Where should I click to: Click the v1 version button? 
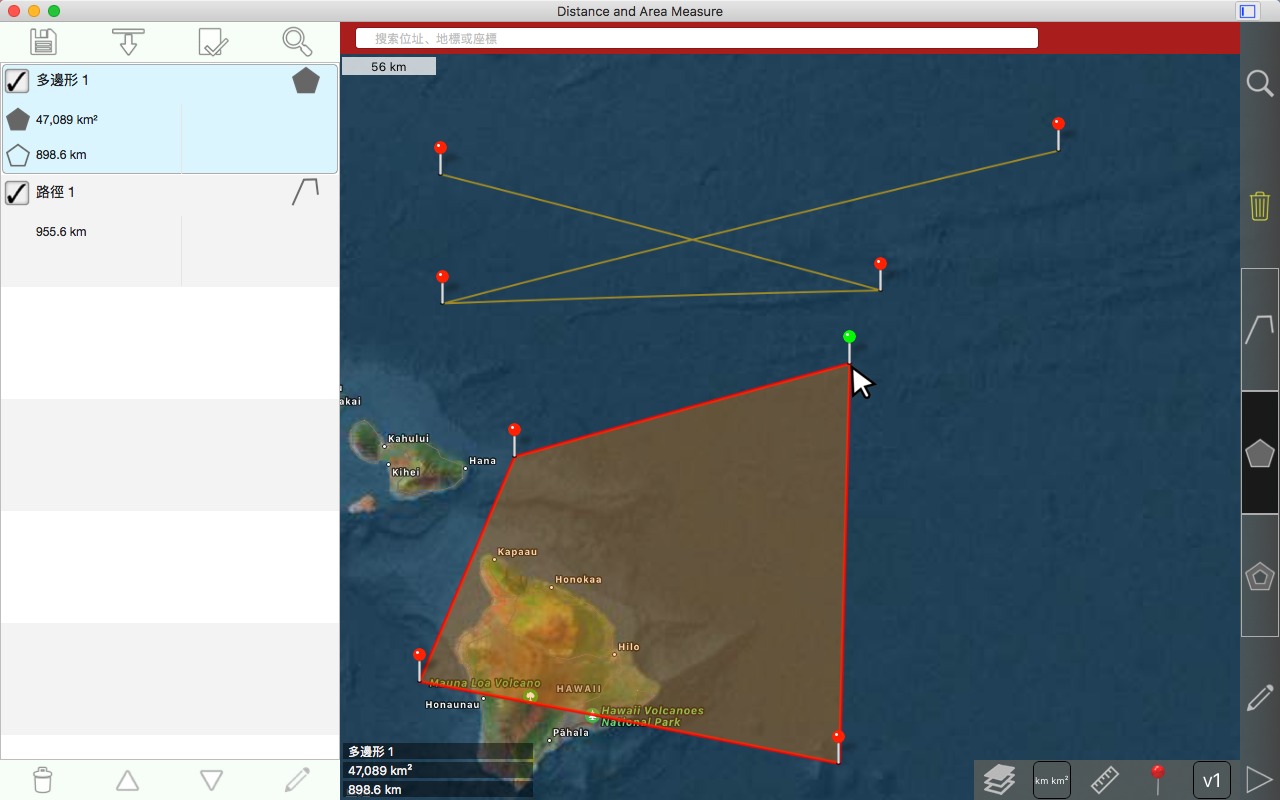point(1211,780)
